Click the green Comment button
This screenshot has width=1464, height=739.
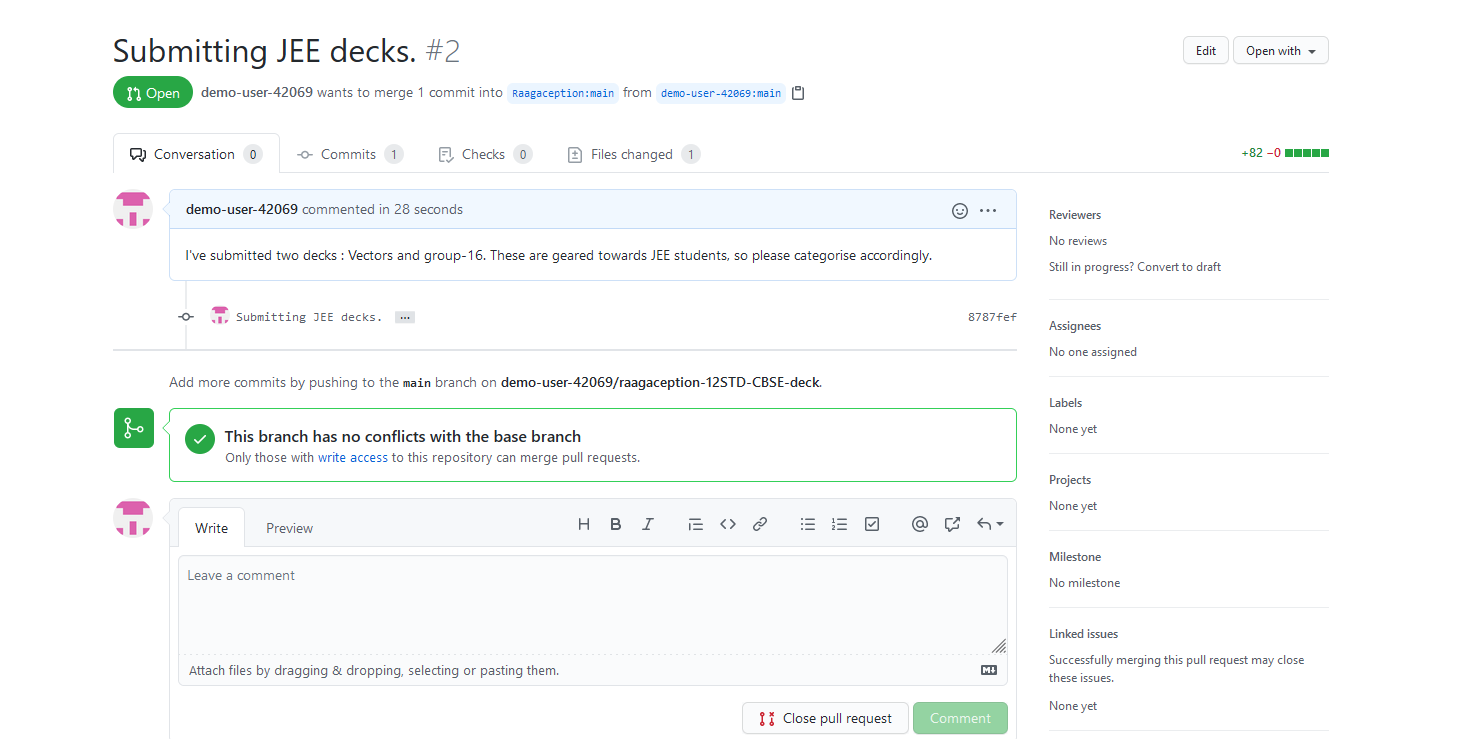pos(960,718)
